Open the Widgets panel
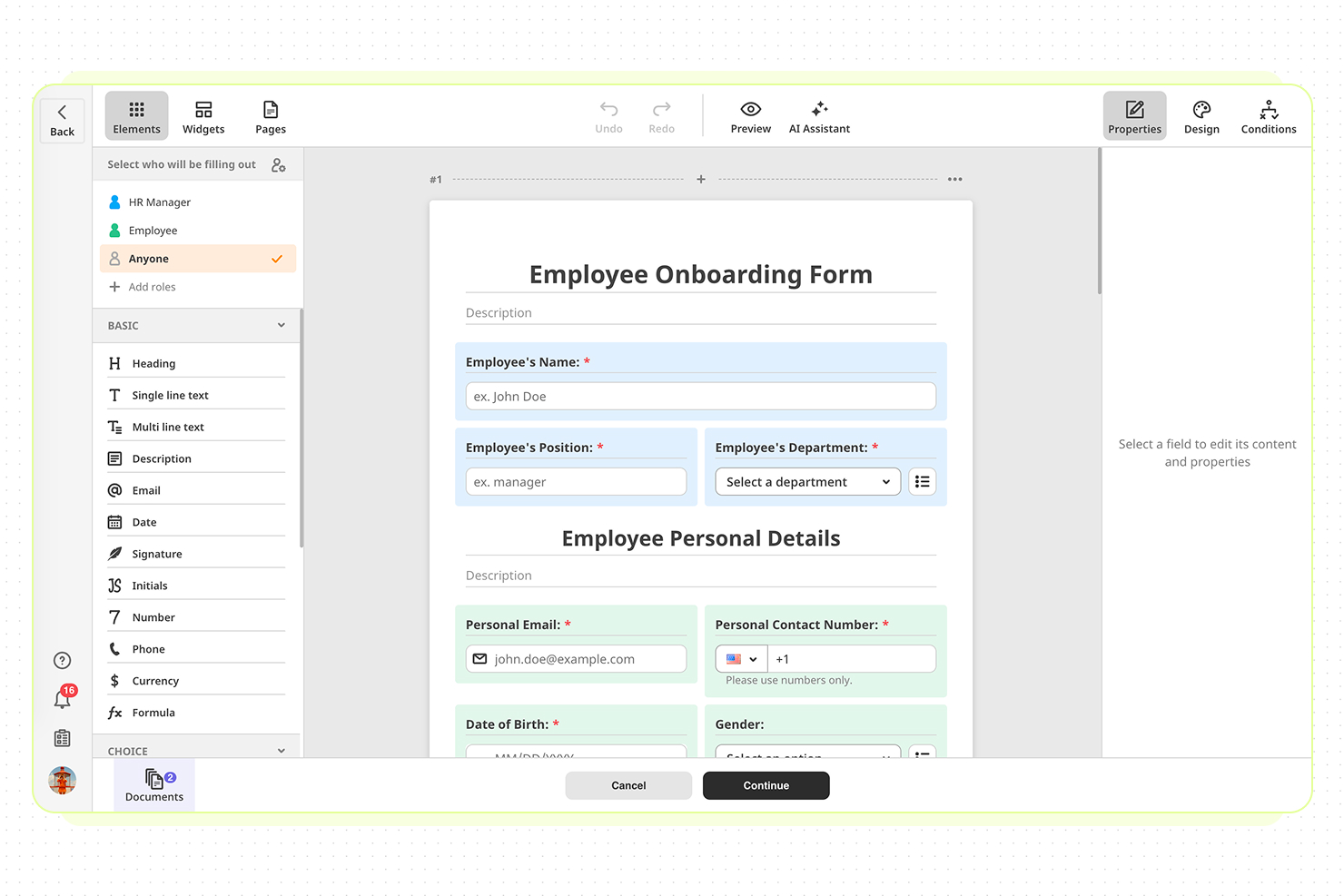 click(203, 115)
